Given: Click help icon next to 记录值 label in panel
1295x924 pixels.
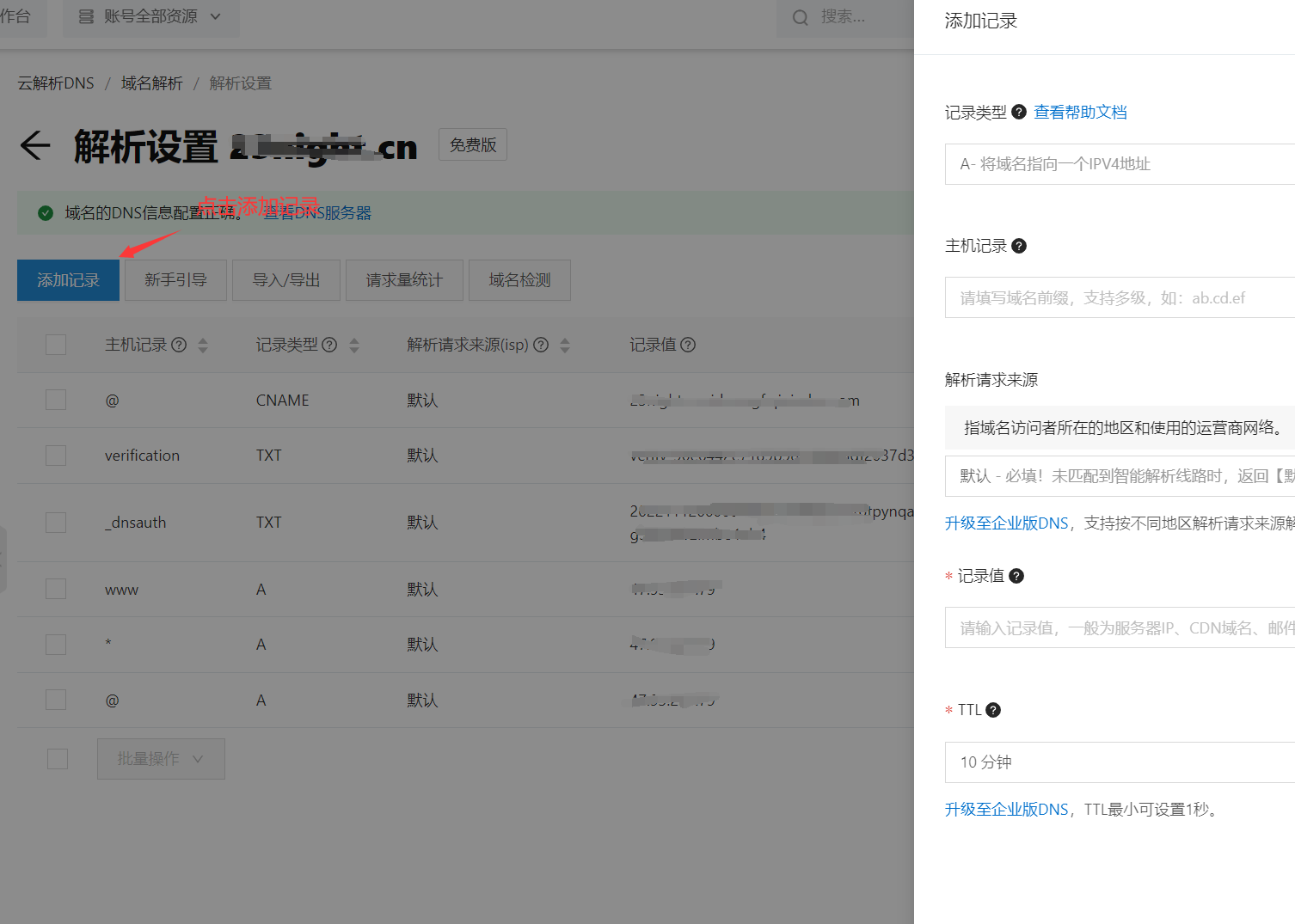Looking at the screenshot, I should point(1016,576).
